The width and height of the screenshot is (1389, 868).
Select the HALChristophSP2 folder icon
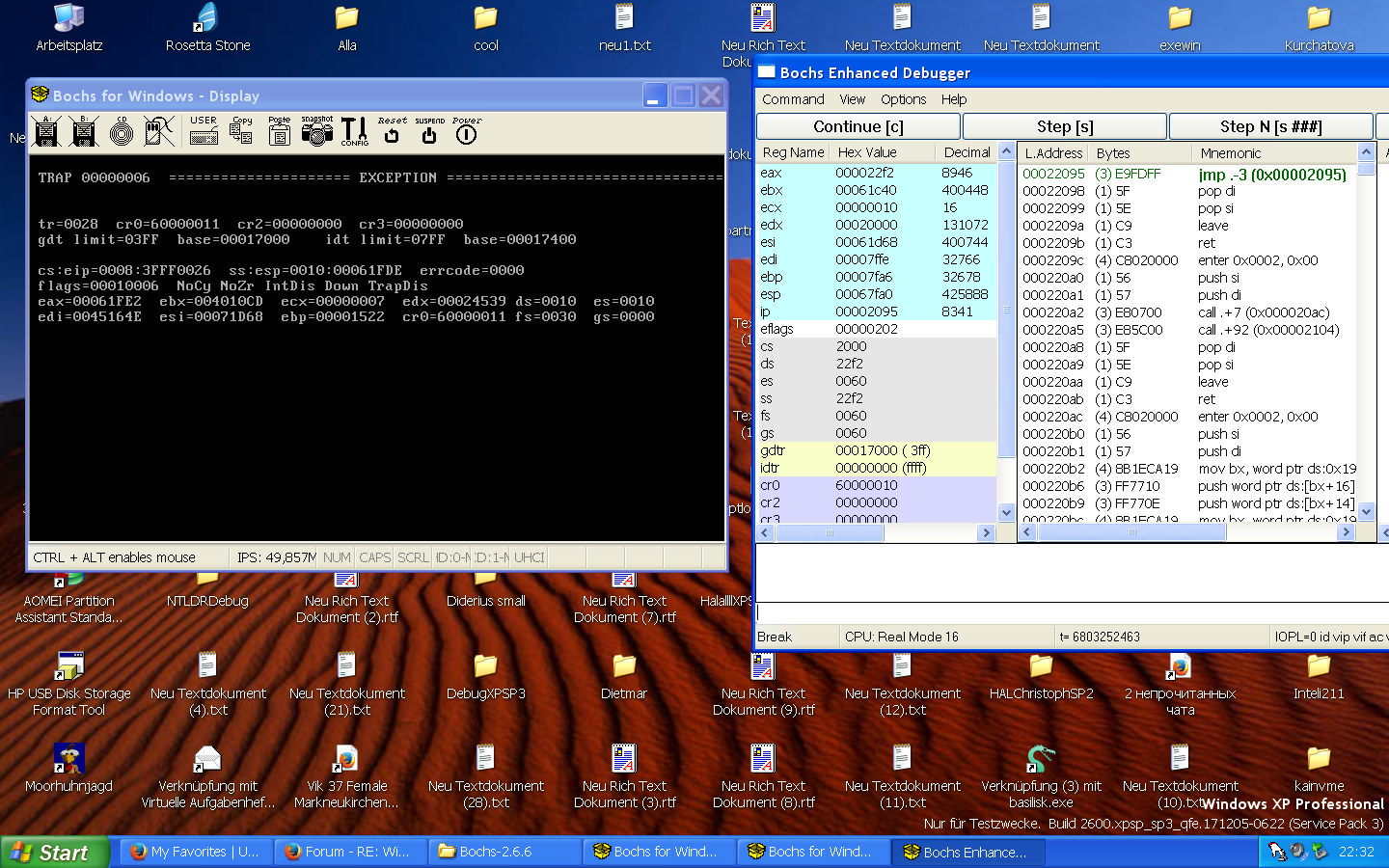[x=1042, y=676]
